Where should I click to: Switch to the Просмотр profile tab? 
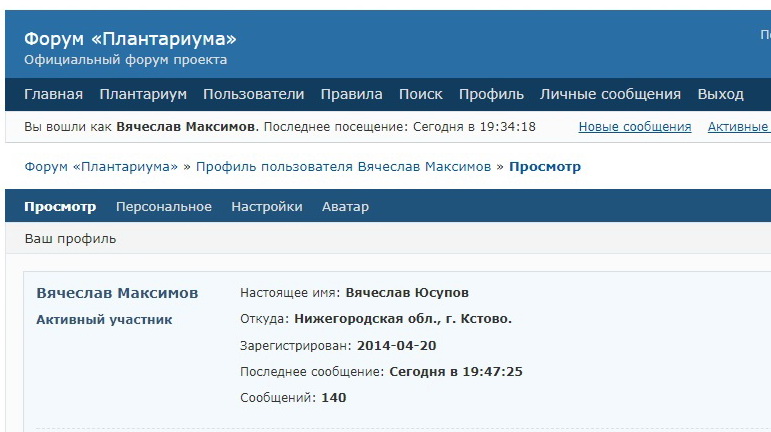tap(60, 207)
